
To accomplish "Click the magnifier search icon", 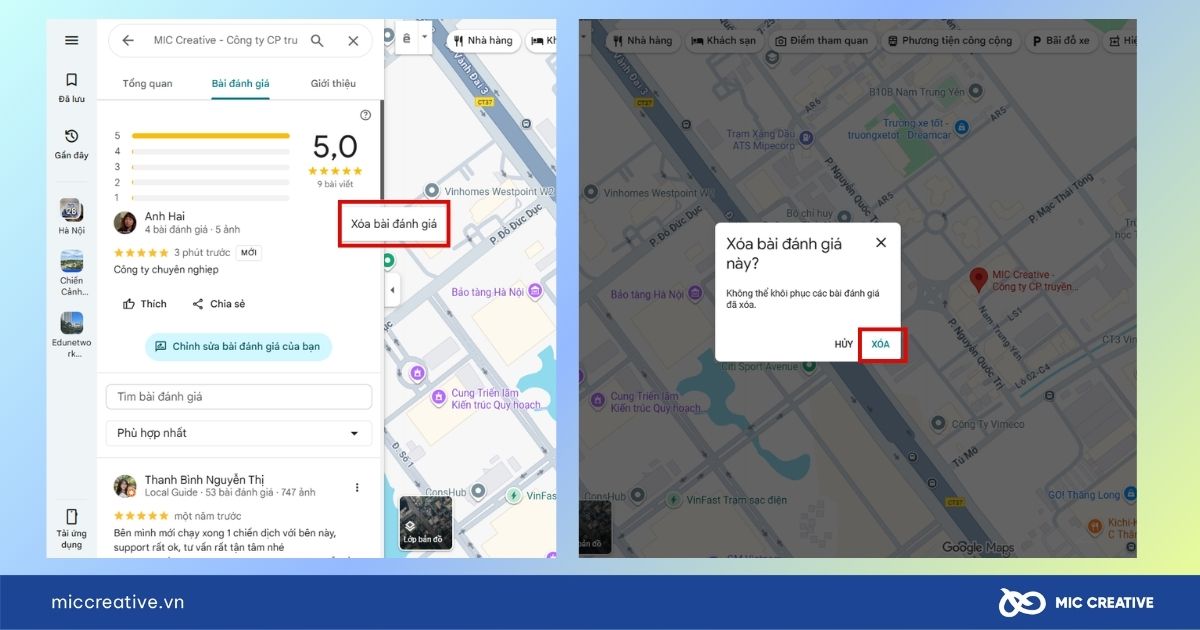I will tap(317, 41).
